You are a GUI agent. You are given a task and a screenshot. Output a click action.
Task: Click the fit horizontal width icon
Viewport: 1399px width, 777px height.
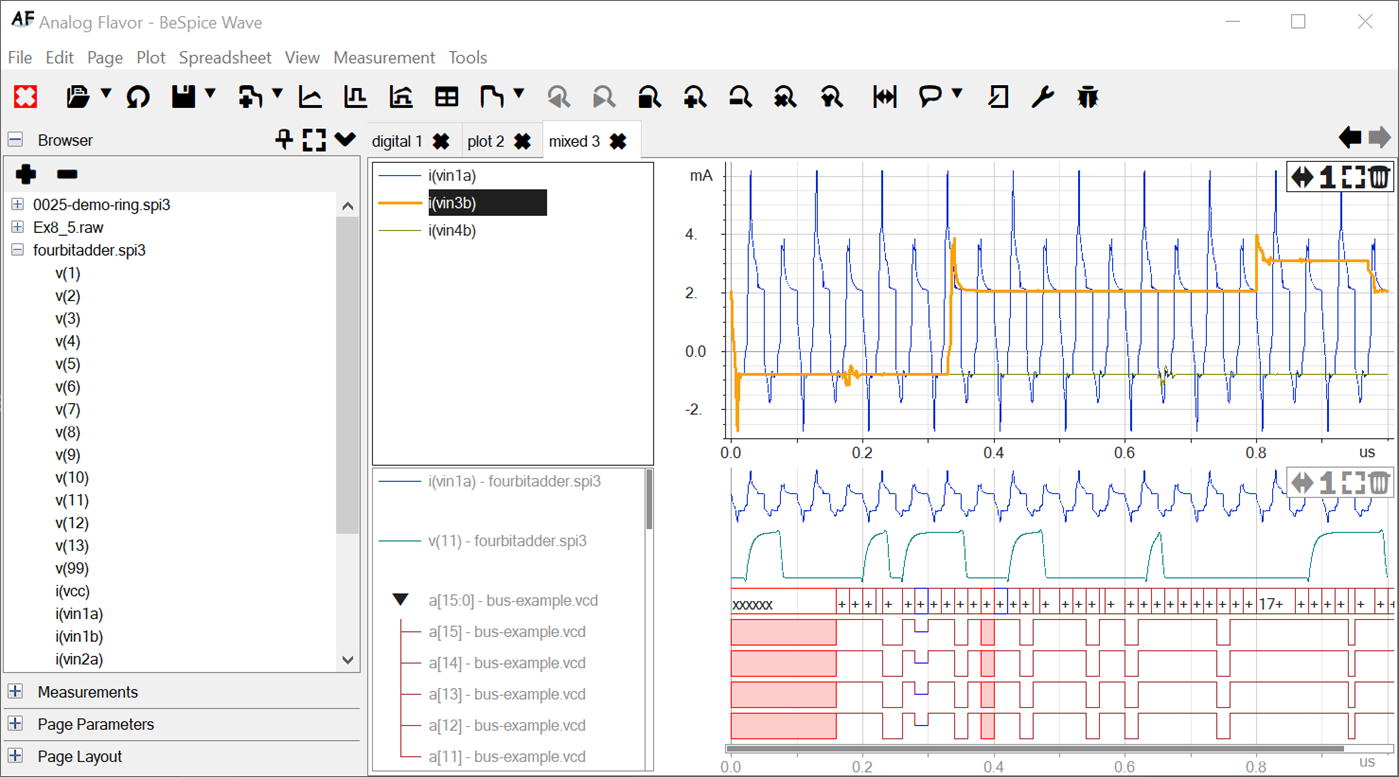(884, 97)
